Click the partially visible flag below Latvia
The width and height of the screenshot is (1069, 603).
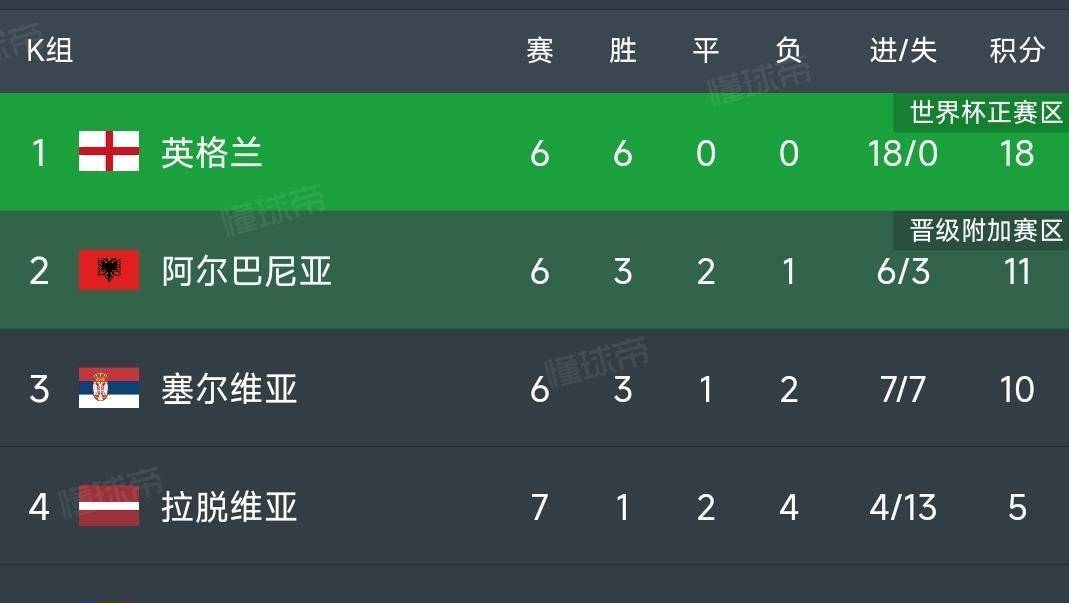109,598
